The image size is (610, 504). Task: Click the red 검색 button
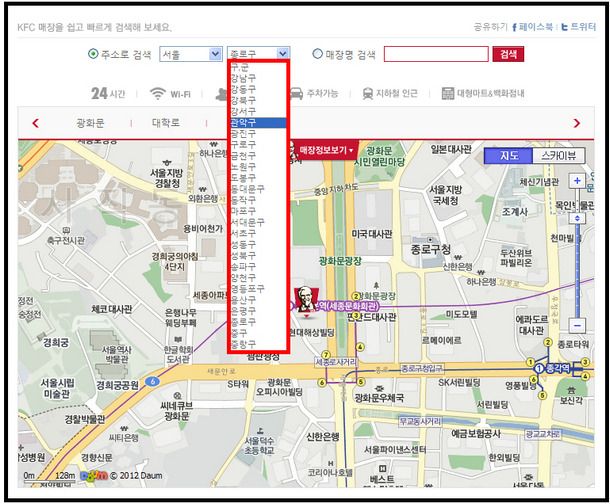click(508, 54)
